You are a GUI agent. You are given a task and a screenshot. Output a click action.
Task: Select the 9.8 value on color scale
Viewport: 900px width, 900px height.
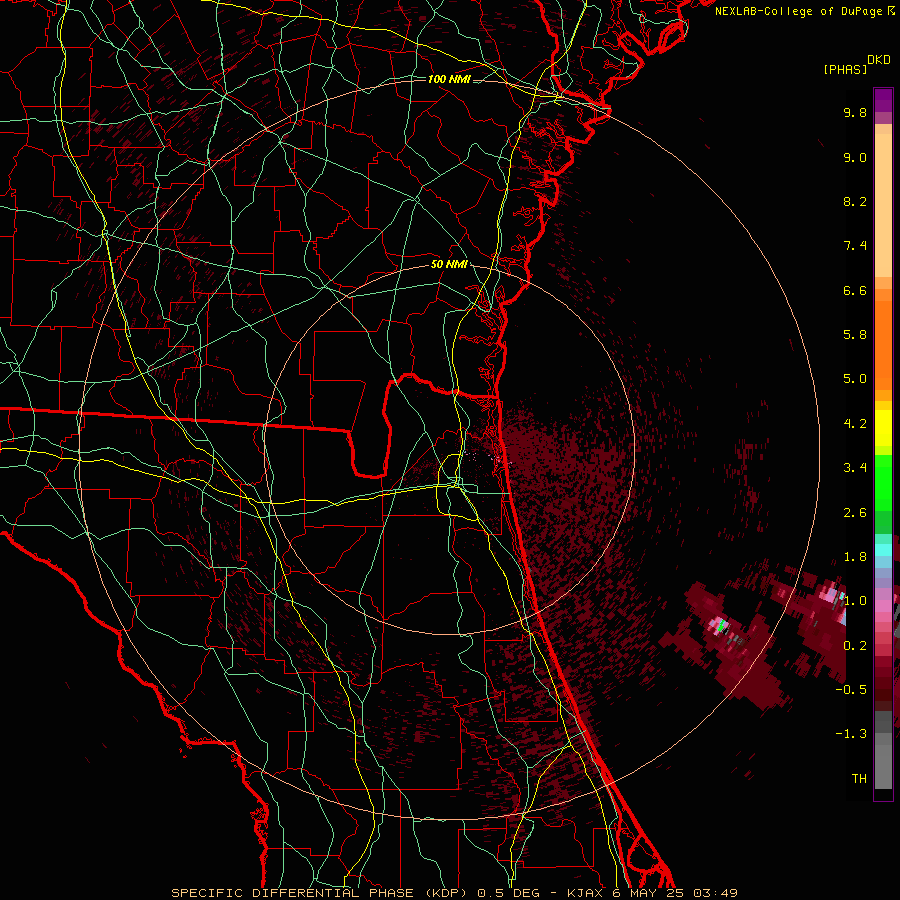(855, 112)
